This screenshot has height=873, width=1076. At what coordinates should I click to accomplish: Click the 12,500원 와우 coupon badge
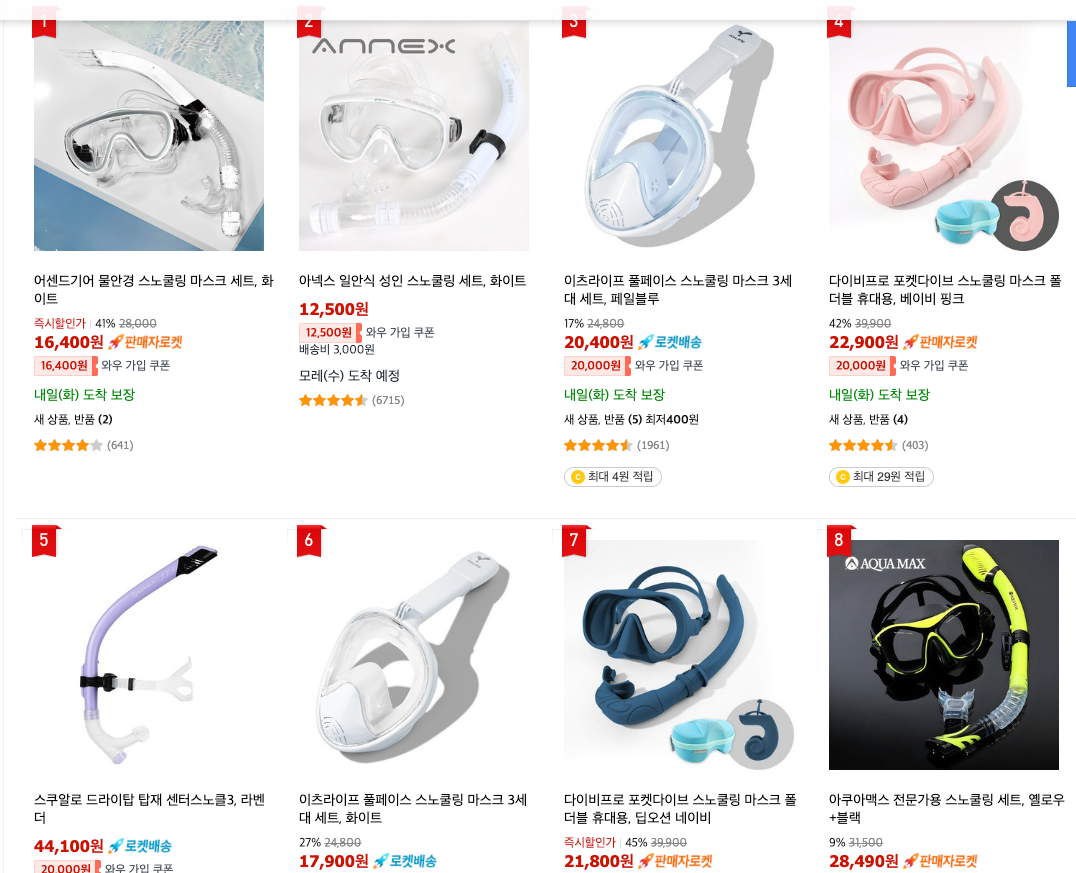coord(366,333)
